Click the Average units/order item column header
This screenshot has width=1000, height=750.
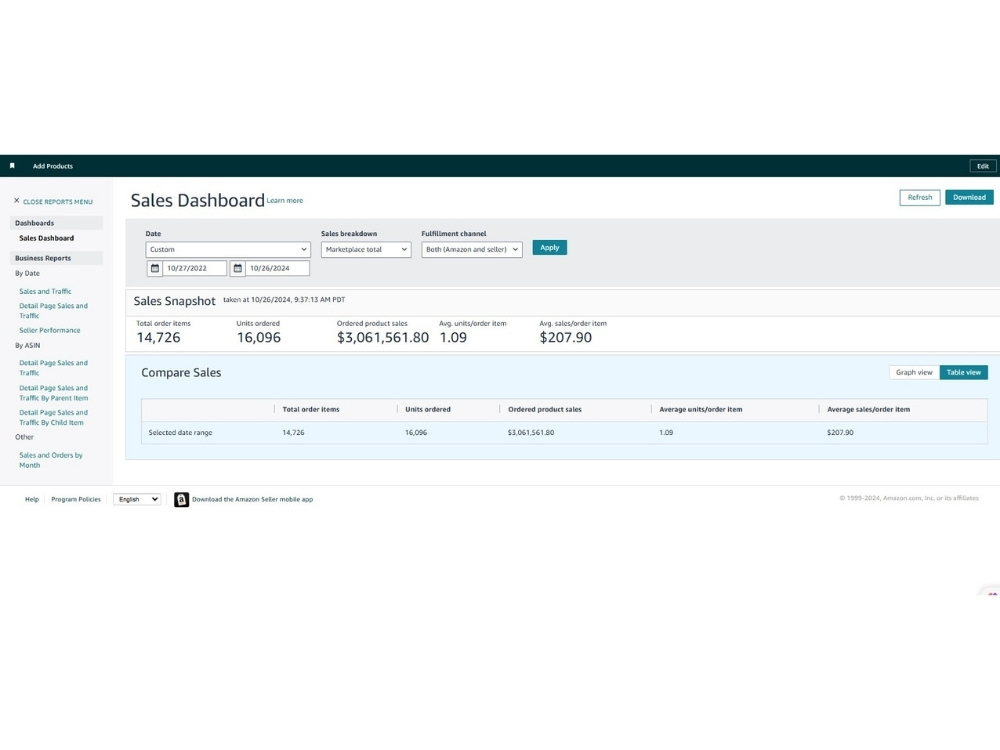coord(701,409)
